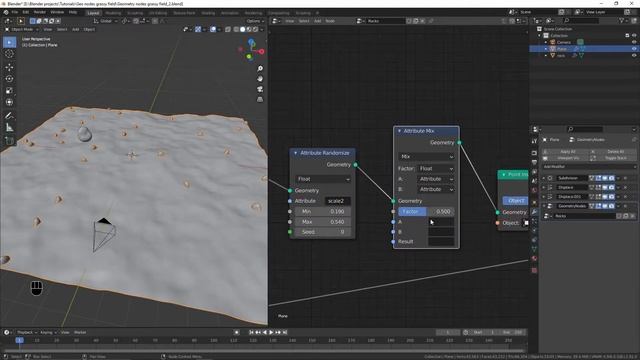Select rendered viewport shading sphere

pyautogui.click(x=255, y=29)
